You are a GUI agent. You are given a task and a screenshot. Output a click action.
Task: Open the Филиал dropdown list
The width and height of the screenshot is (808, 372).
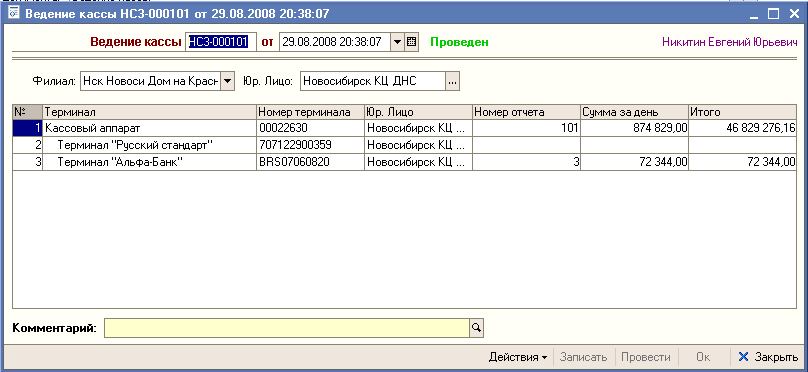click(228, 81)
